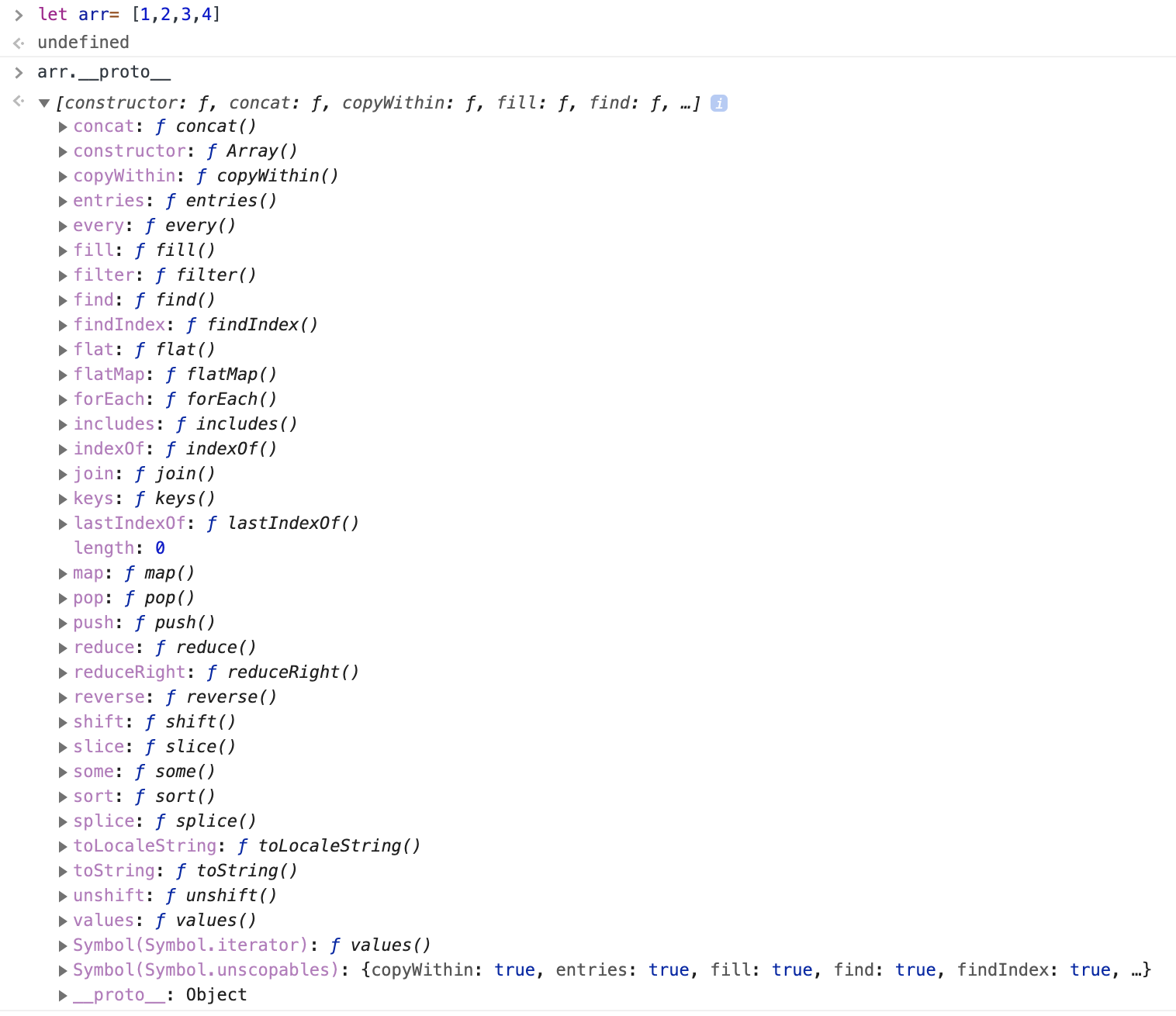Click the output arrow beside the prototype result
1176x1016 pixels.
[17, 101]
